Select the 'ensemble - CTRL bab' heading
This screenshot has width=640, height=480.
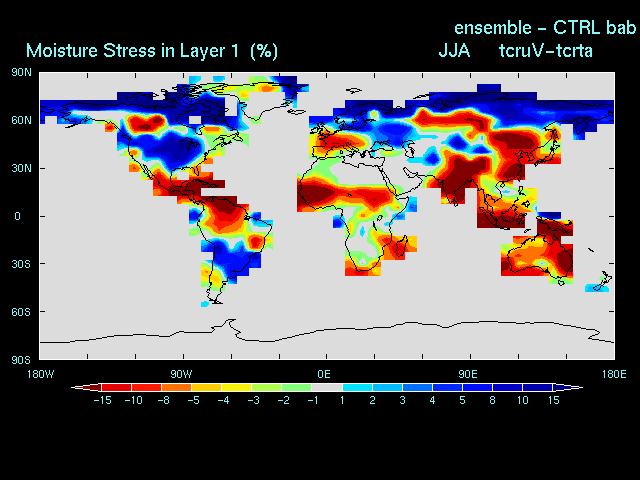[x=545, y=28]
